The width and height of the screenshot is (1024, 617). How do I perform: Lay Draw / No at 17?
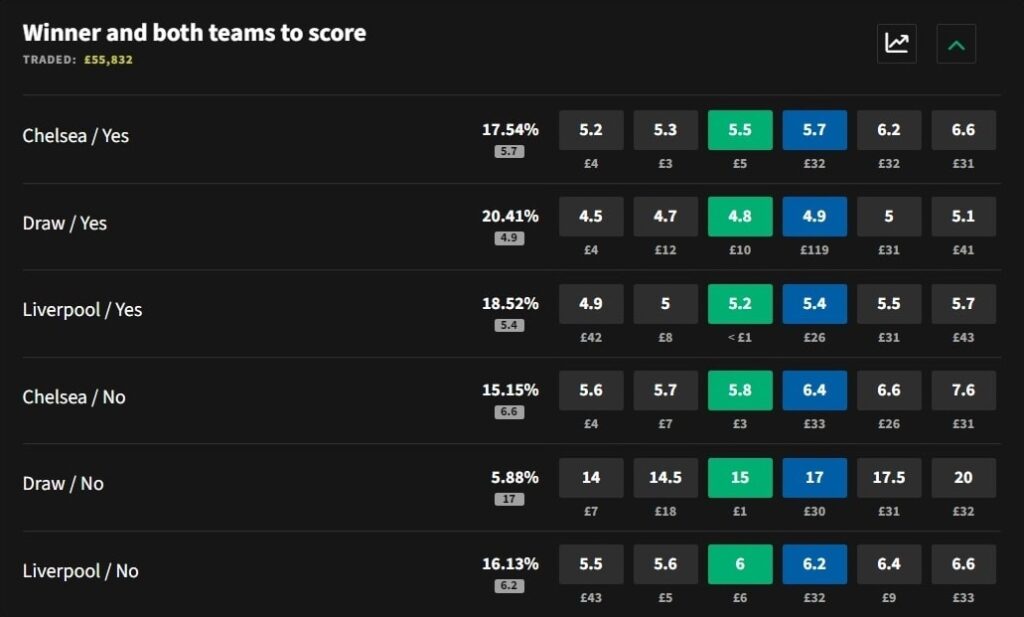tap(814, 477)
